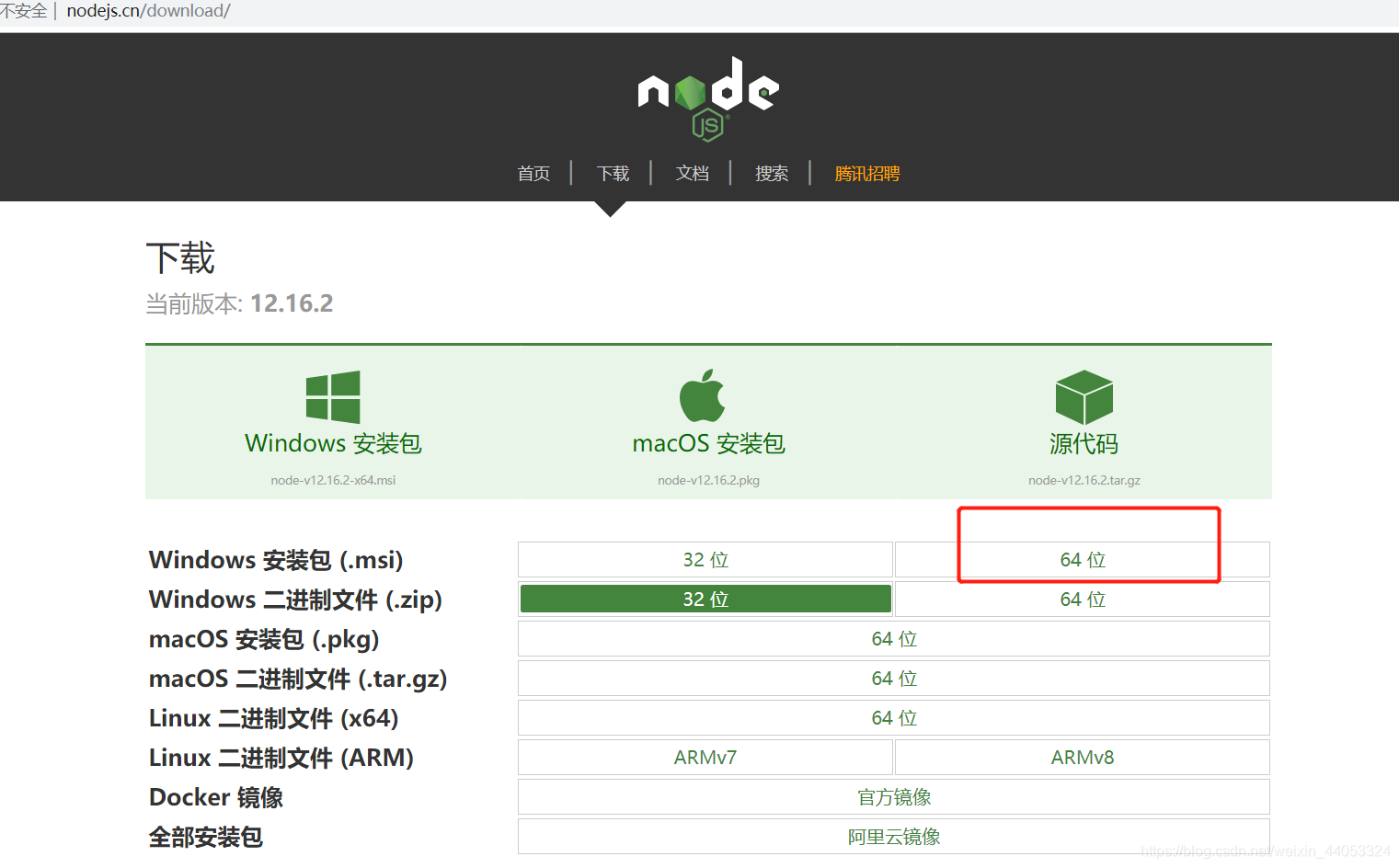The height and width of the screenshot is (868, 1399).
Task: Open the 首页 home menu item
Action: tap(533, 174)
